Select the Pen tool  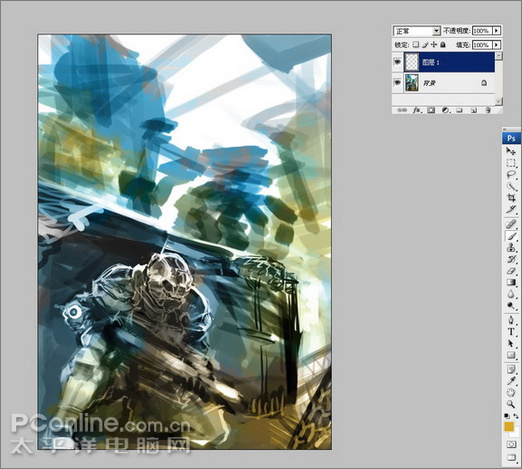511,320
